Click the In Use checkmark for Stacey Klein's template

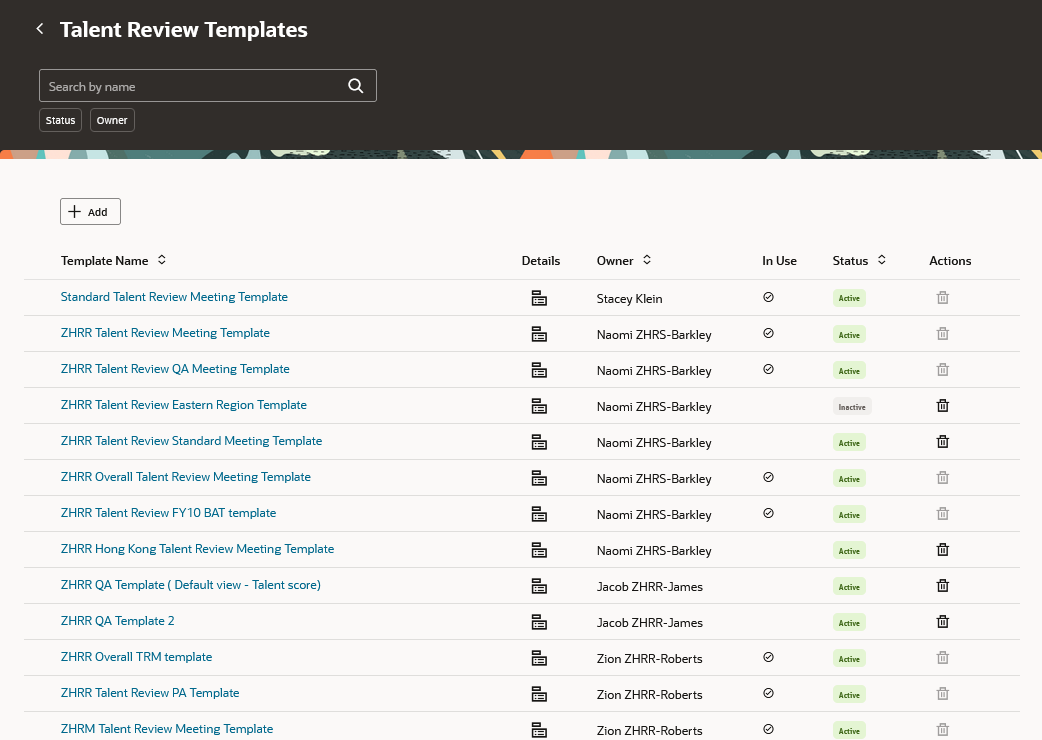(x=768, y=297)
